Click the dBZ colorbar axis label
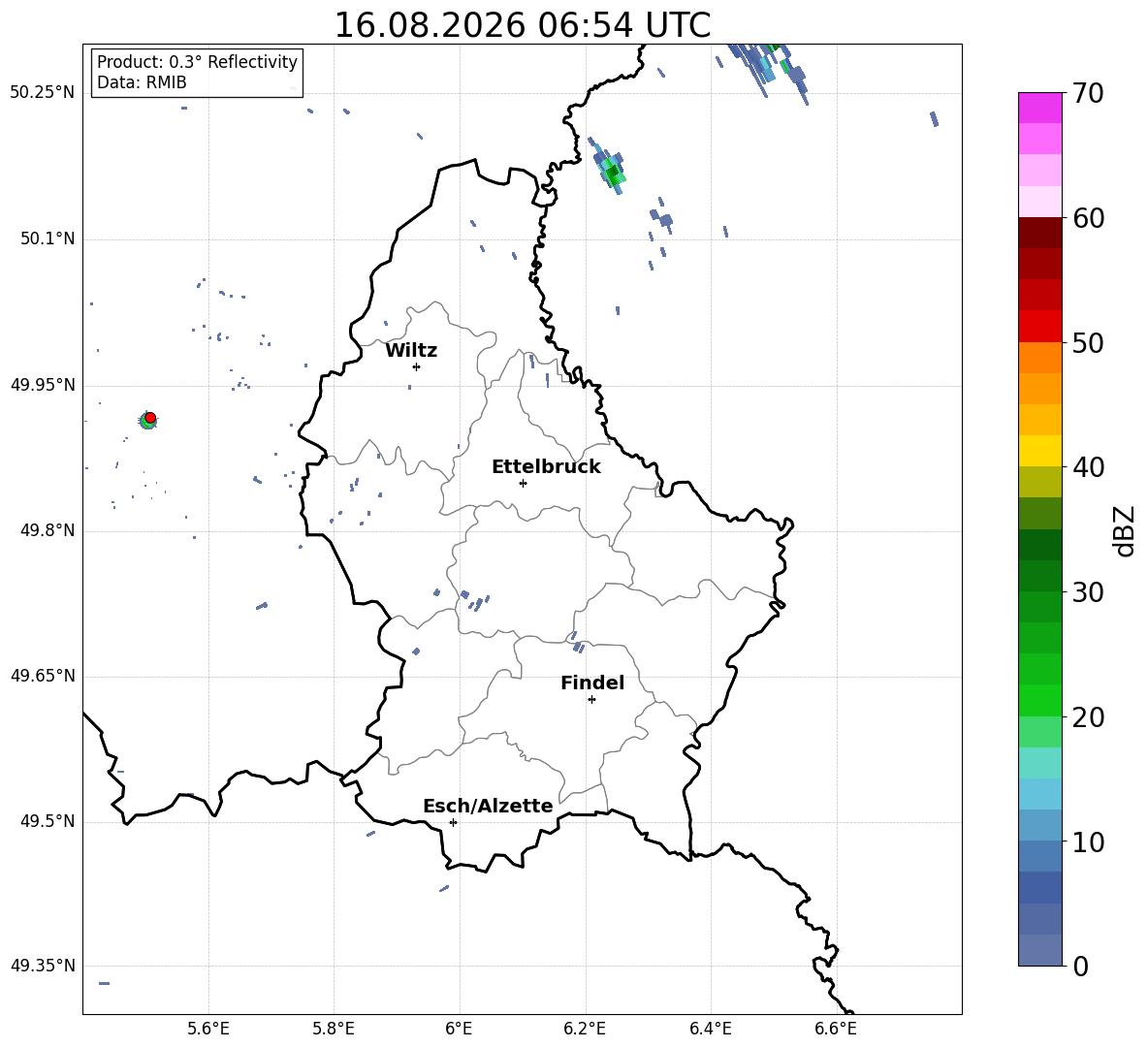The image size is (1148, 1048). [1126, 530]
